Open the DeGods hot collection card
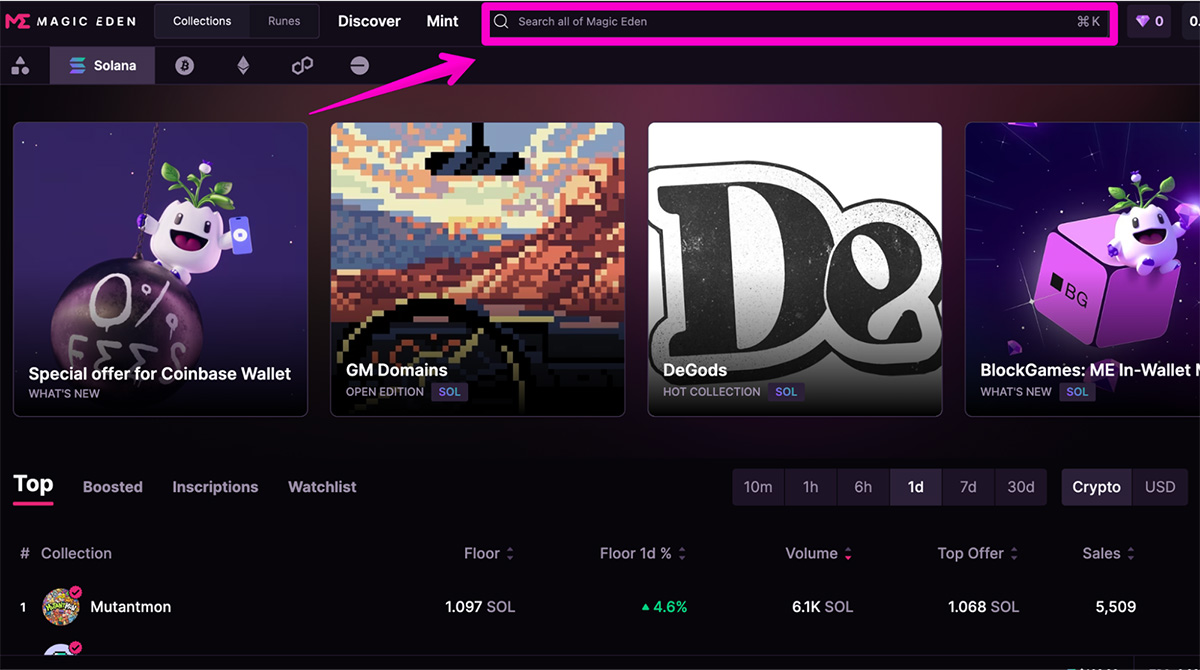The height and width of the screenshot is (670, 1200). pos(795,269)
